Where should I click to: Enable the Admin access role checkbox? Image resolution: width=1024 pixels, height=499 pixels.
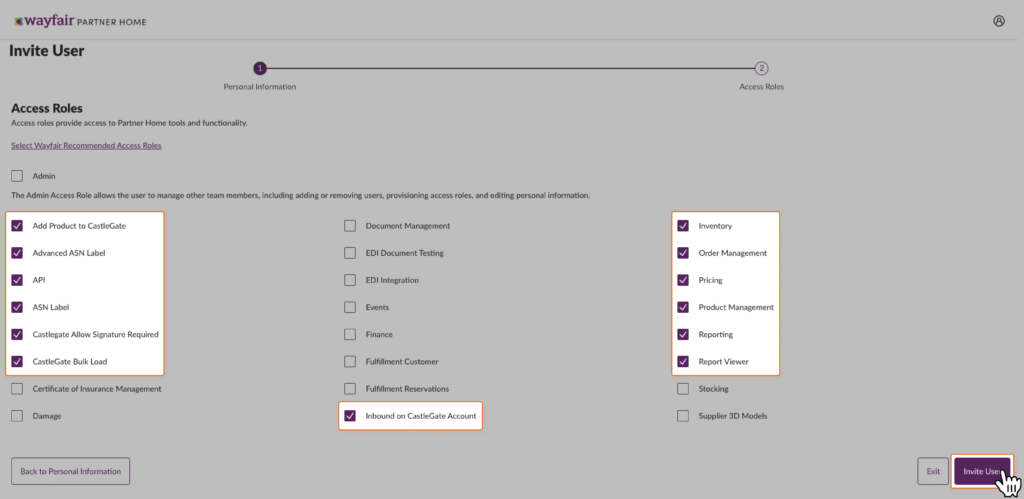tap(17, 176)
